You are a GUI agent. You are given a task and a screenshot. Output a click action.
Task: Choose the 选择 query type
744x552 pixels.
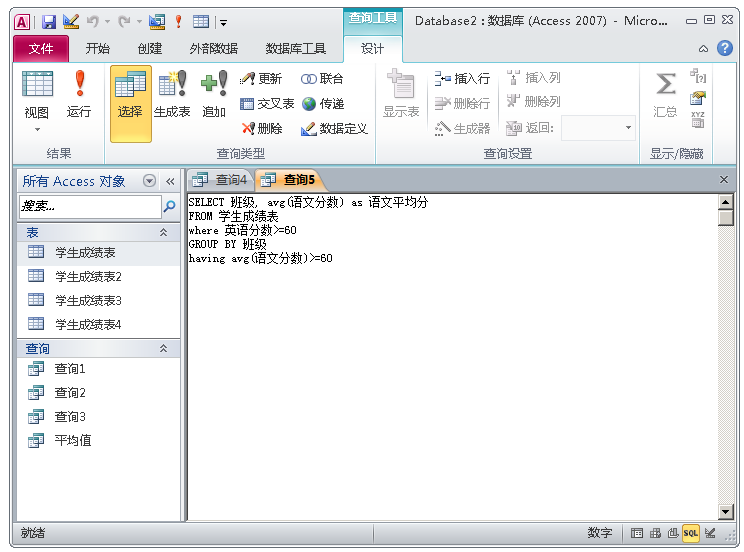pyautogui.click(x=130, y=103)
